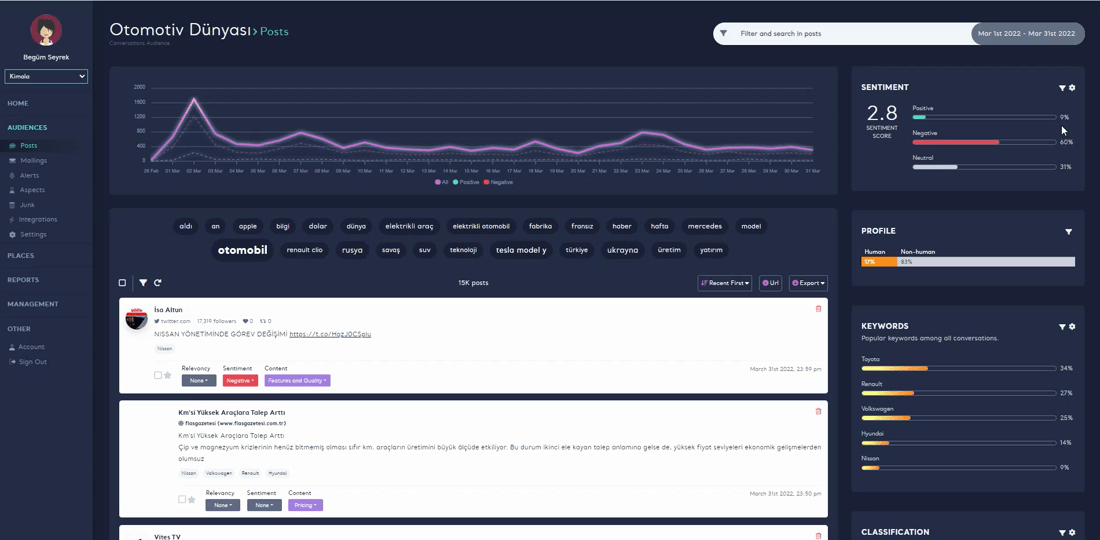Click the refresh icon above the posts list
1100x540 pixels.
pos(157,283)
